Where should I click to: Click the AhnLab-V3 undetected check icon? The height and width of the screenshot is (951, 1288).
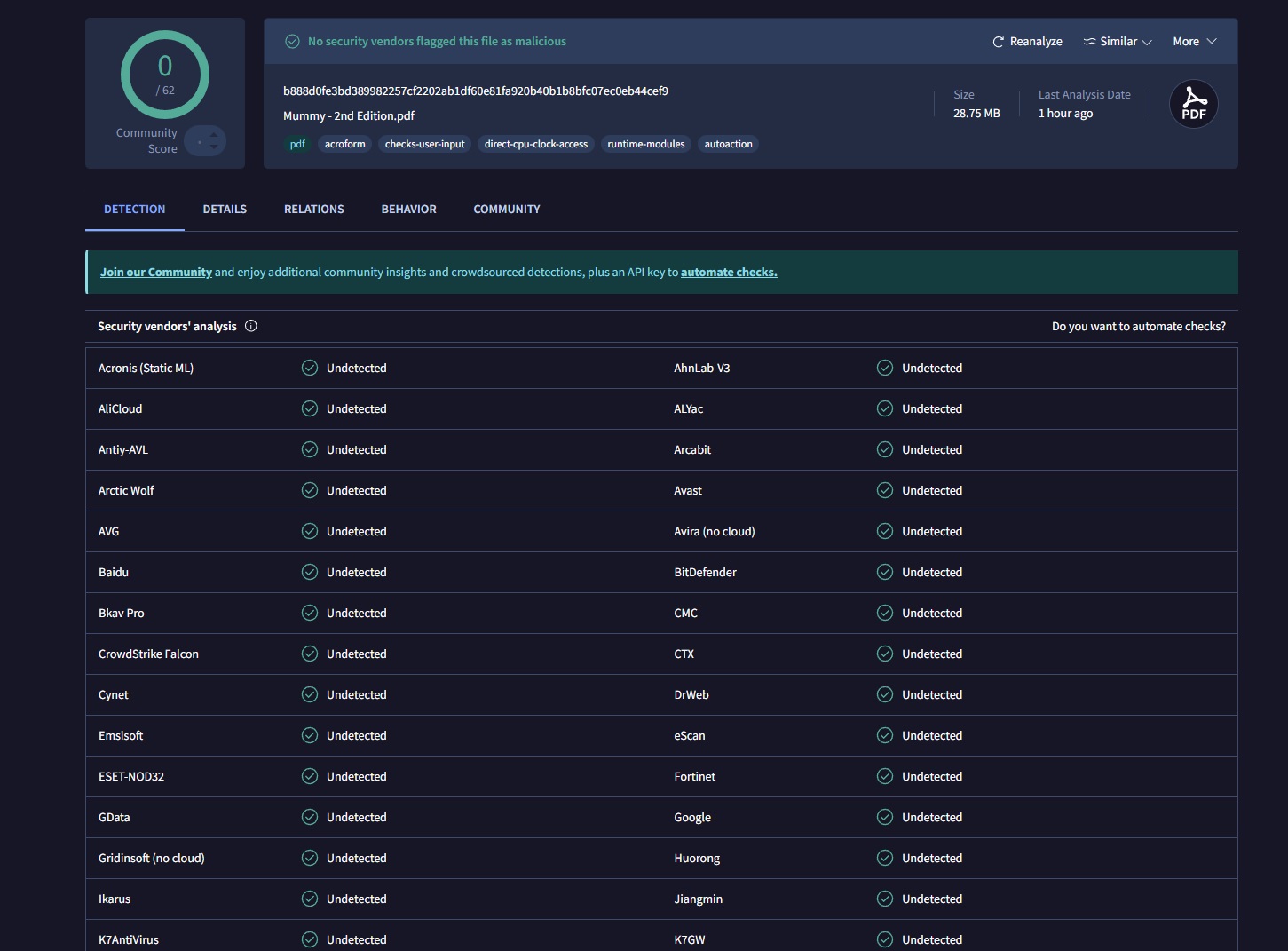click(885, 368)
